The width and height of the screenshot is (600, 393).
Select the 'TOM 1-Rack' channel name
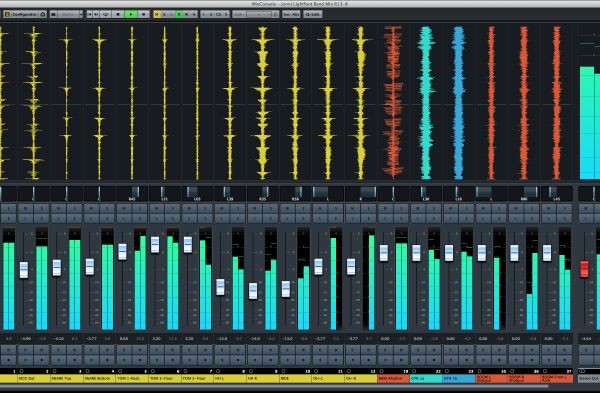tap(132, 378)
